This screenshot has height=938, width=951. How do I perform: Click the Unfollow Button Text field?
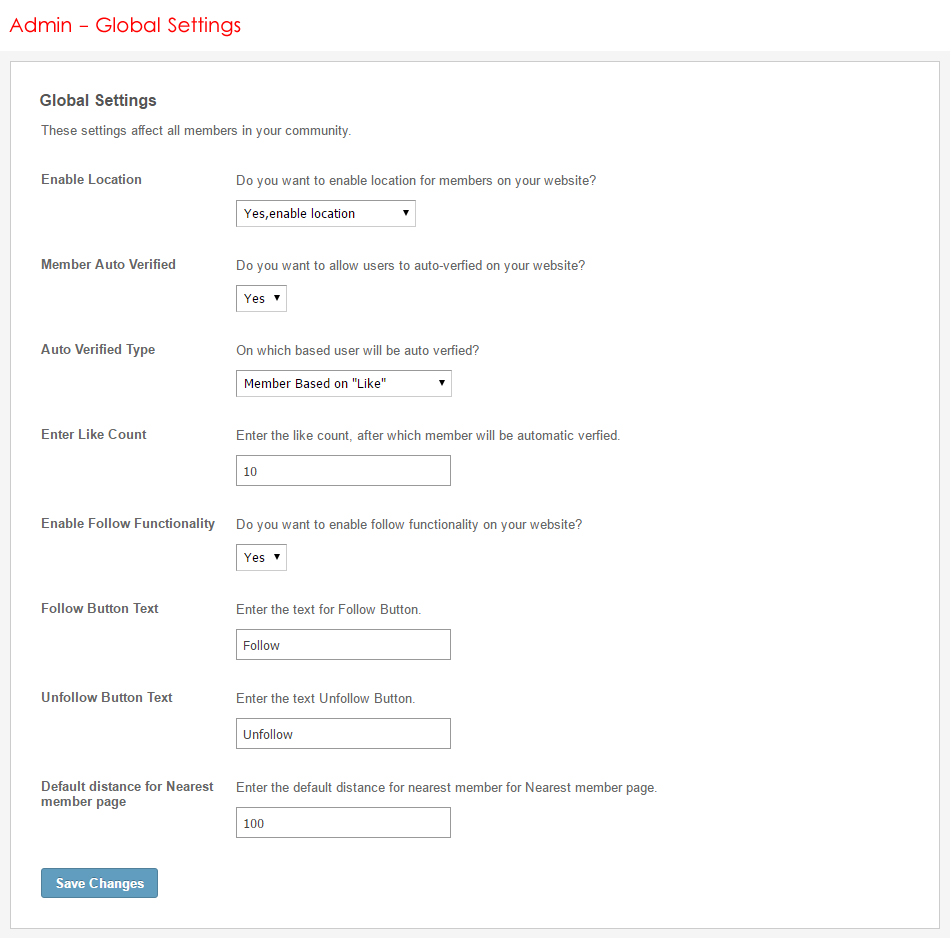pyautogui.click(x=343, y=734)
